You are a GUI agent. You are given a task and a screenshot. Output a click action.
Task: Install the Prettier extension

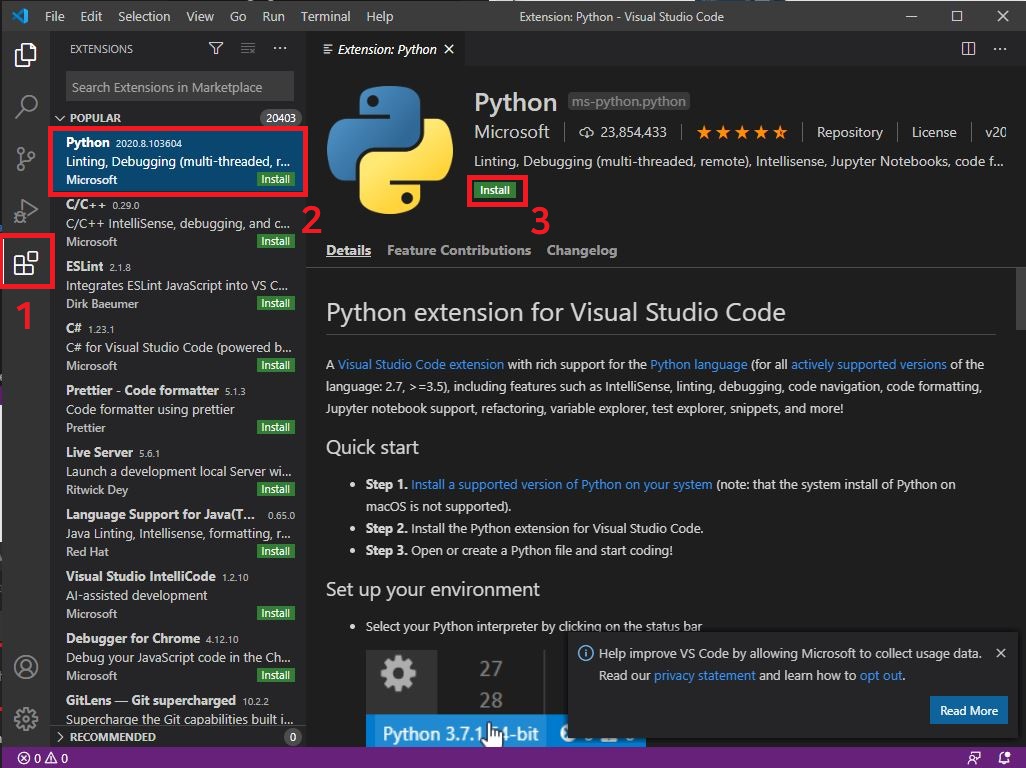(x=275, y=427)
